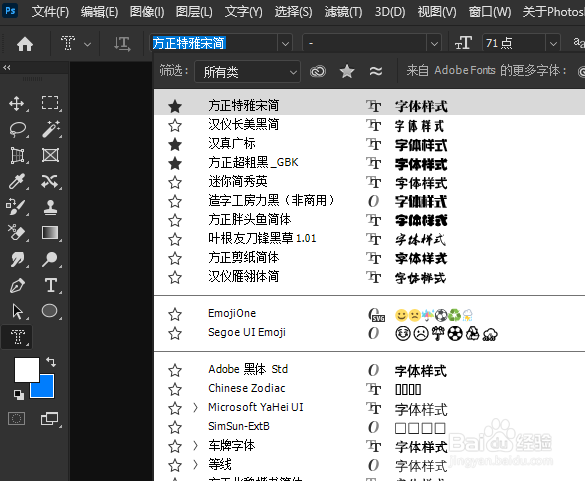Viewport: 585px width, 481px height.
Task: Open the 文件(F) menu
Action: (50, 12)
